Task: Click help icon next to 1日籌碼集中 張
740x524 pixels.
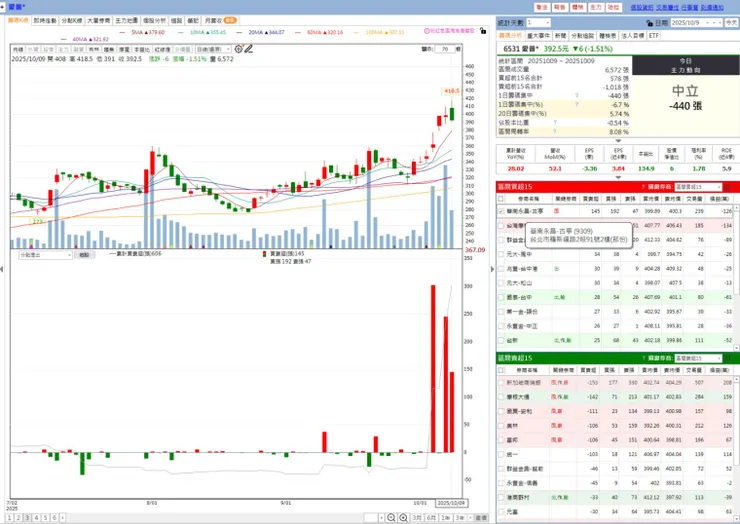Action: click(577, 96)
